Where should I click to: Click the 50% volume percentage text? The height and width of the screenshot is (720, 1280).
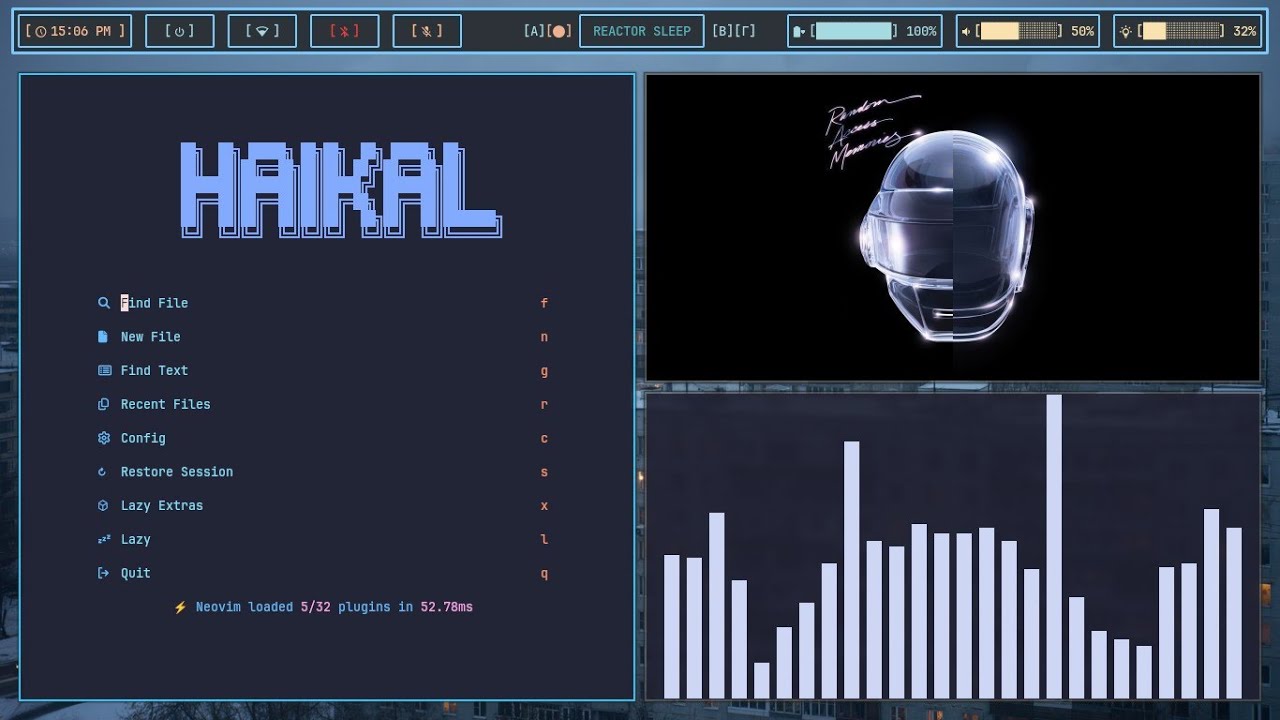pyautogui.click(x=1082, y=31)
